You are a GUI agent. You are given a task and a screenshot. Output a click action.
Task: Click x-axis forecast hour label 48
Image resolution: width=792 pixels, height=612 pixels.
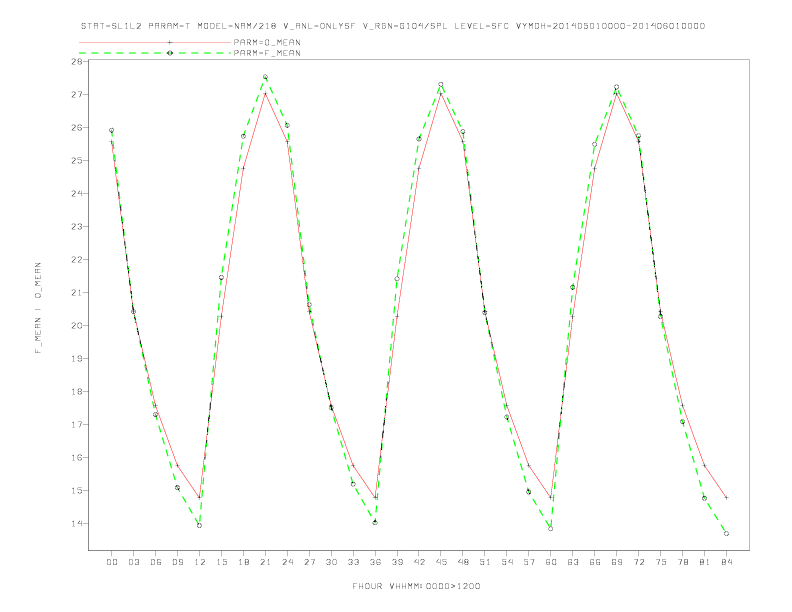(463, 562)
